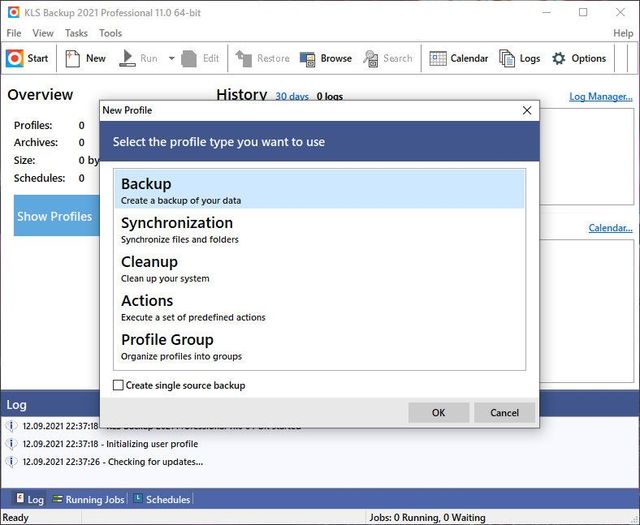
Task: Click the Archives count in Overview
Action: pos(82,143)
